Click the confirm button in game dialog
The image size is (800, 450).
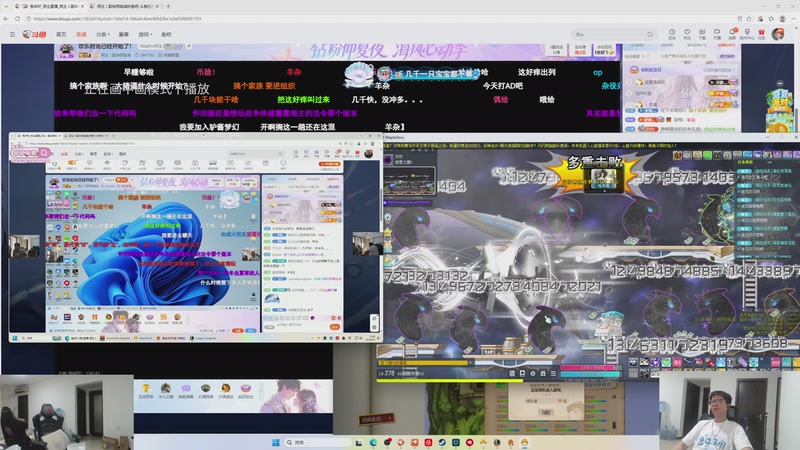(546, 412)
